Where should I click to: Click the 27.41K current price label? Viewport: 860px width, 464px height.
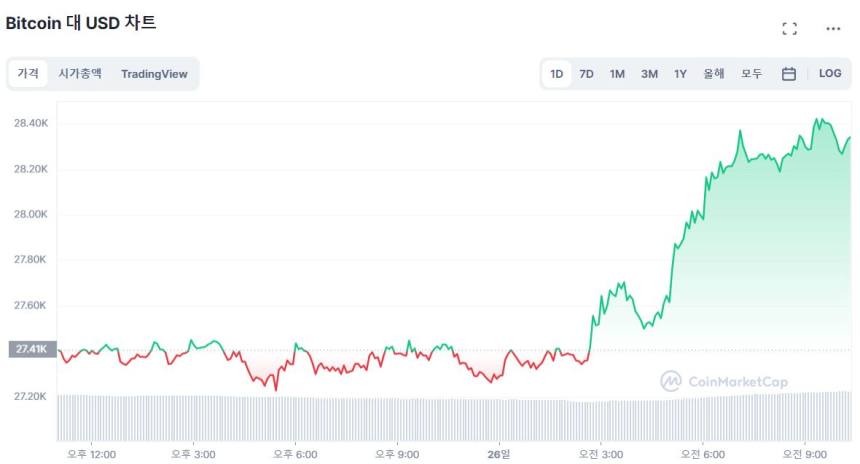(31, 350)
